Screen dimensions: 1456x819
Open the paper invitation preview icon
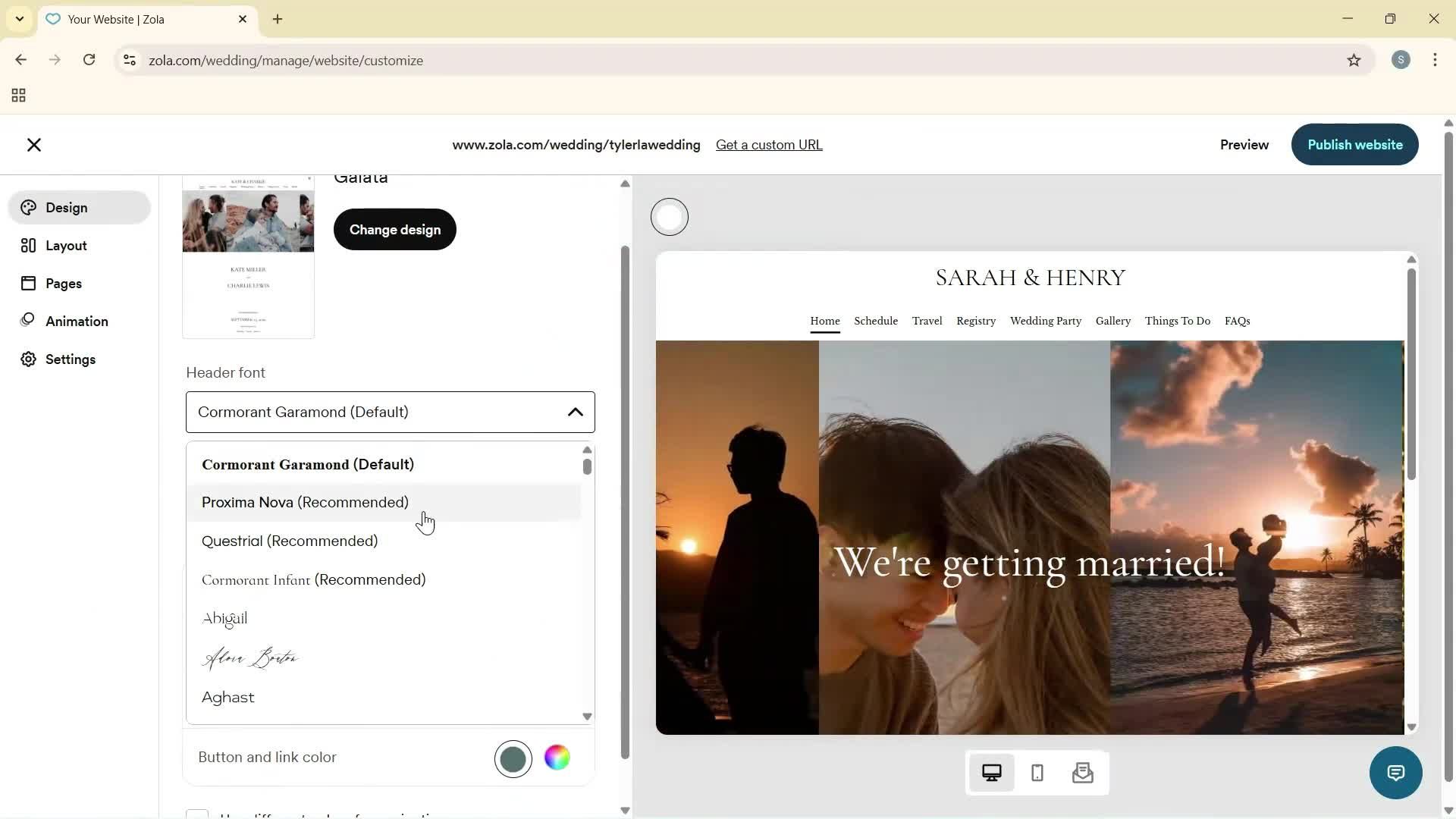point(1083,772)
